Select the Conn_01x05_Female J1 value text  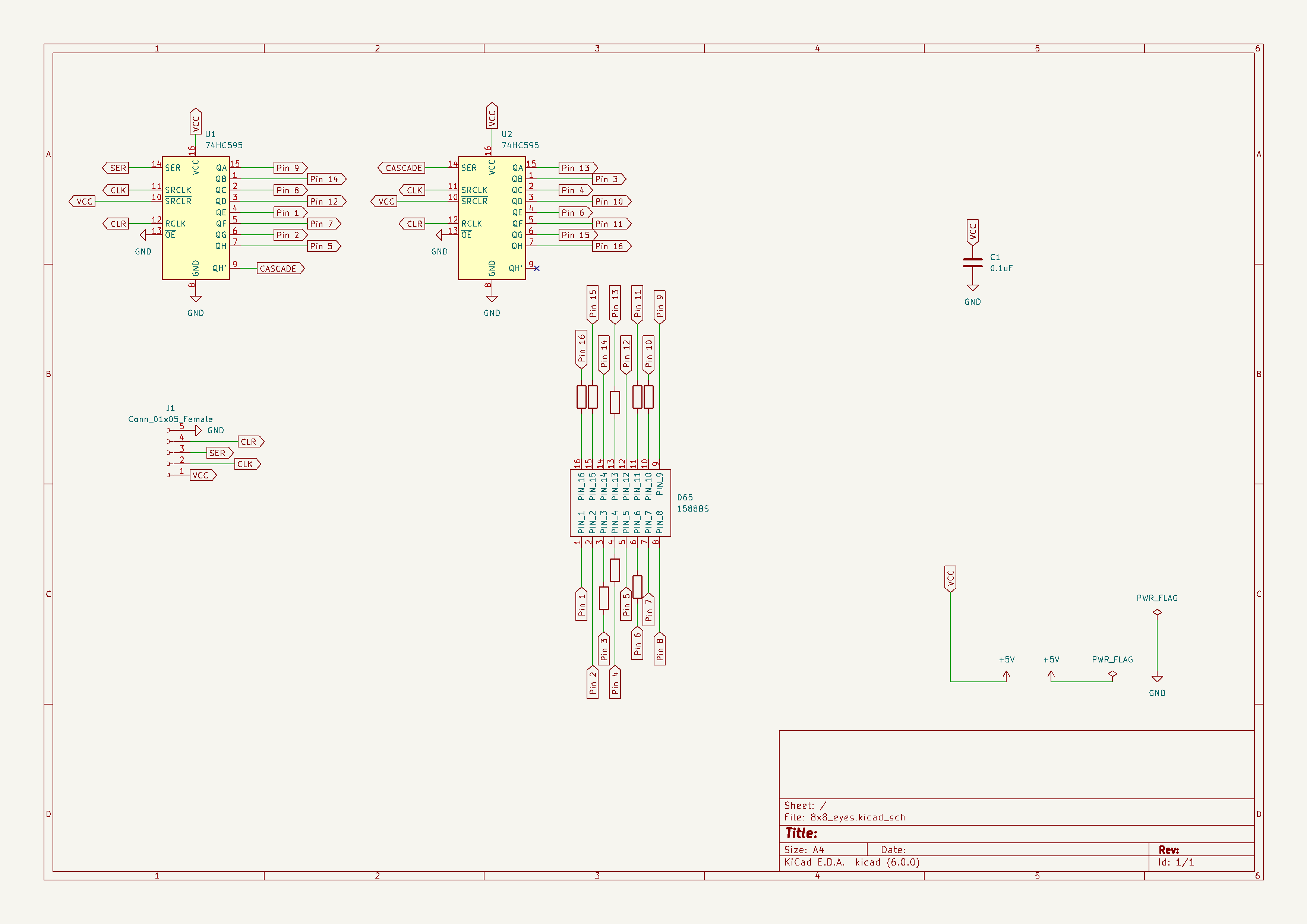click(170, 419)
